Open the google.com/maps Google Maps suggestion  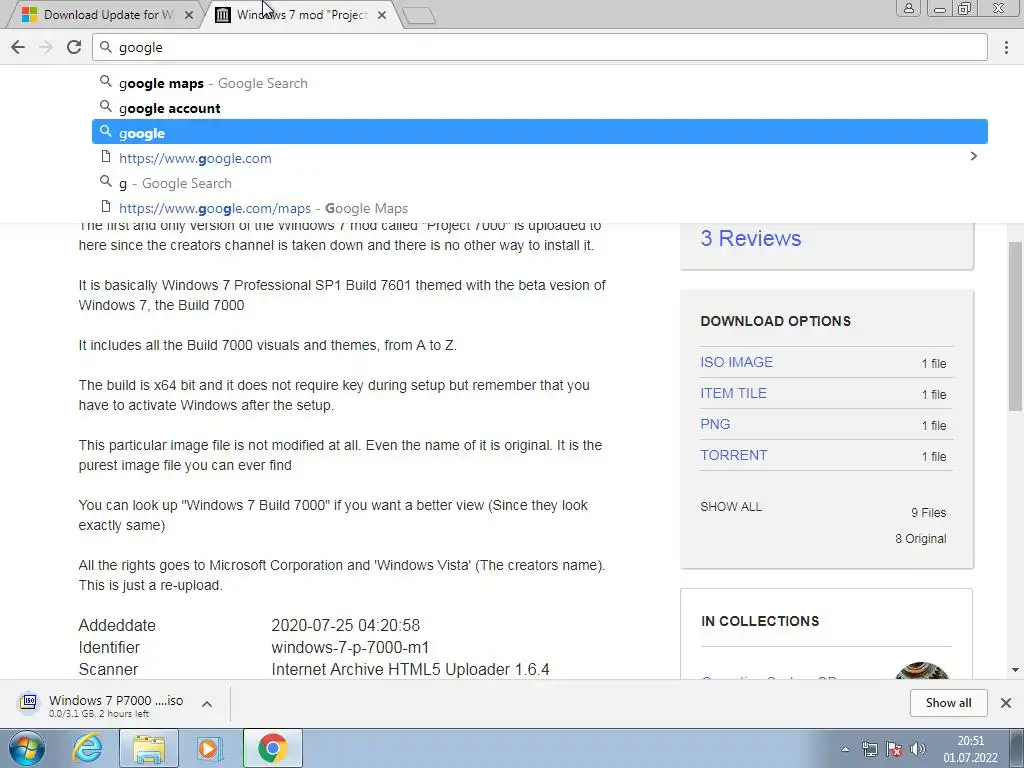539,208
